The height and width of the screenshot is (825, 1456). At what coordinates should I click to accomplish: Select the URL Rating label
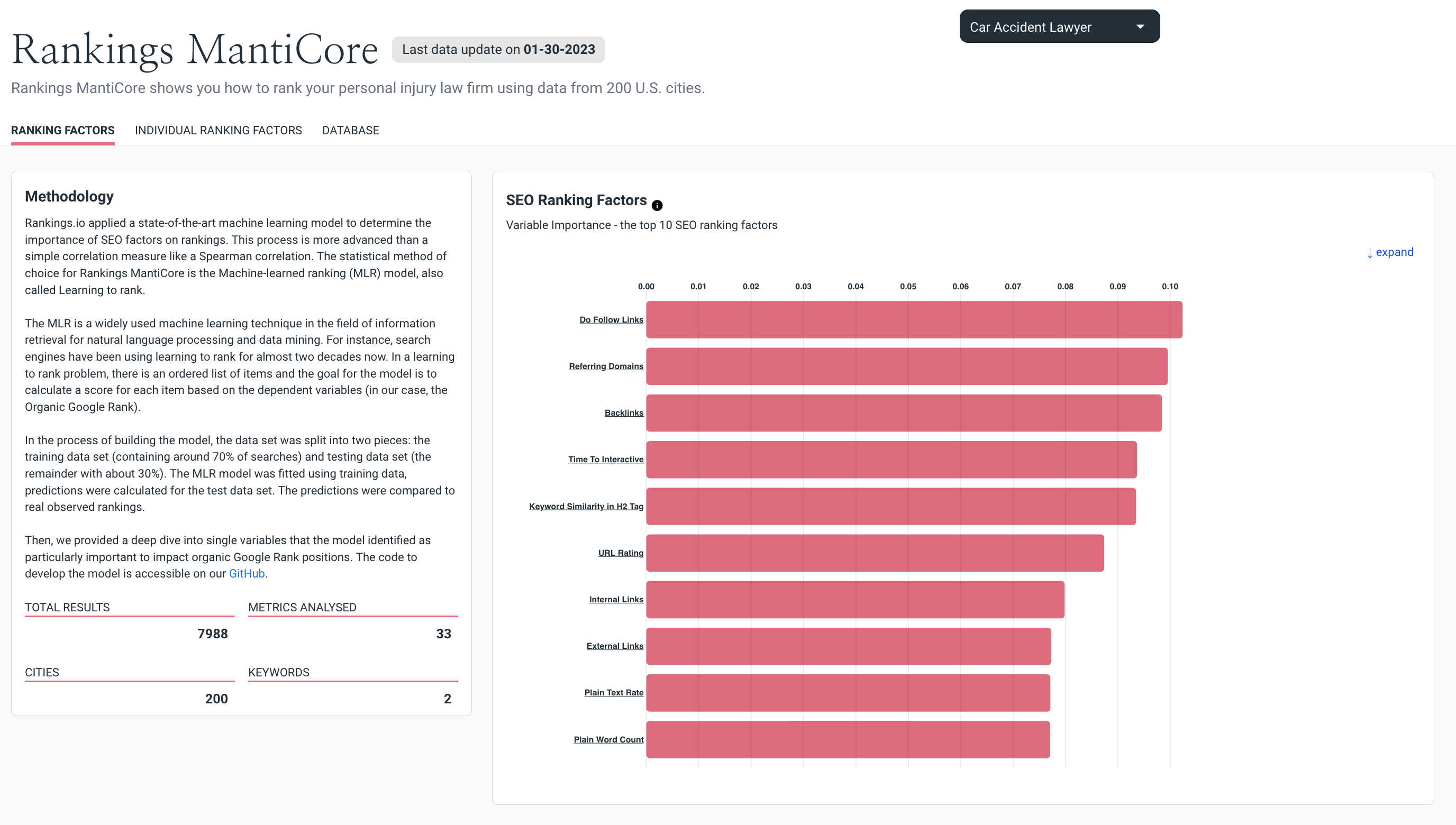click(x=621, y=553)
